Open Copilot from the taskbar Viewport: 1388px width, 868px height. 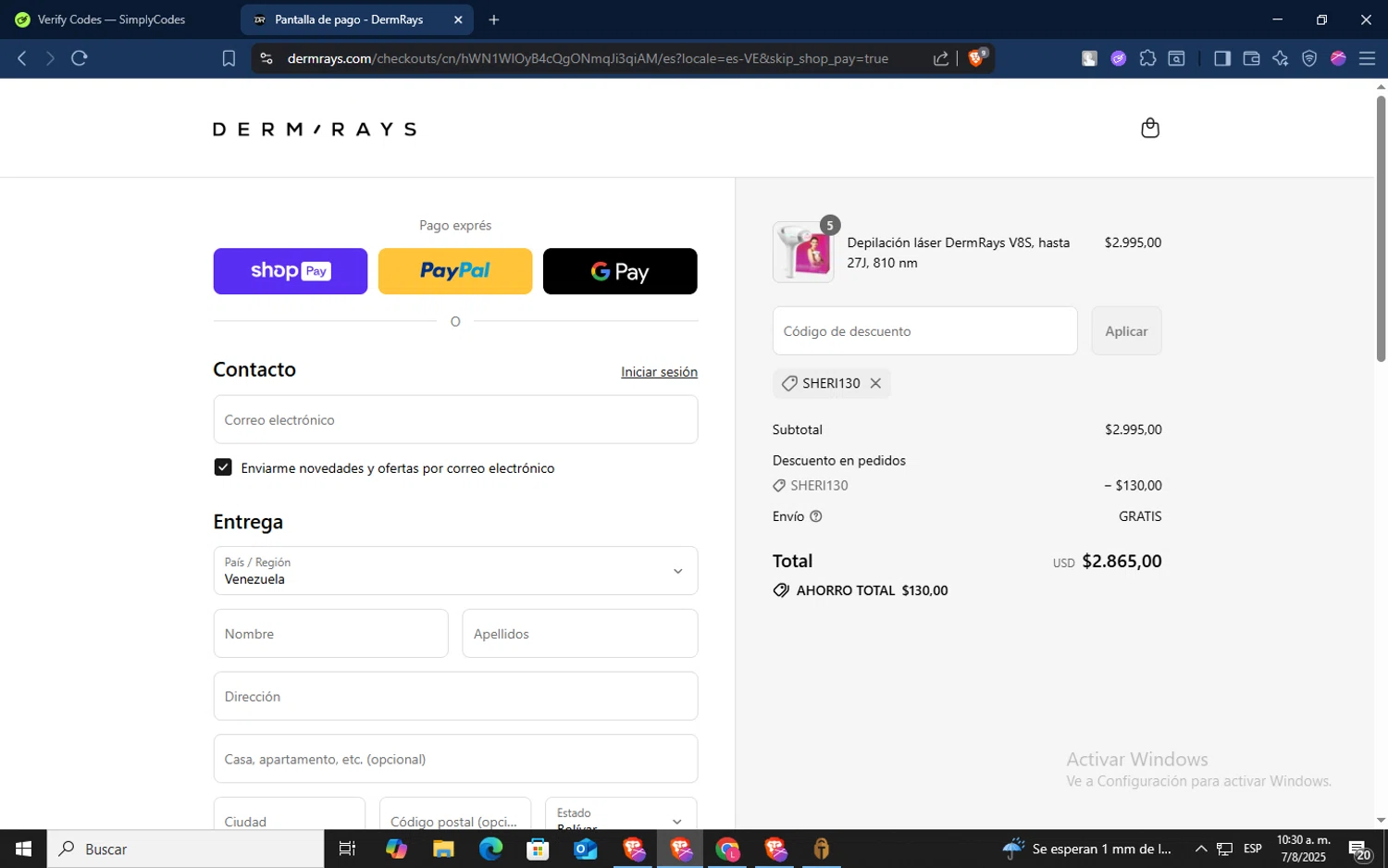396,849
